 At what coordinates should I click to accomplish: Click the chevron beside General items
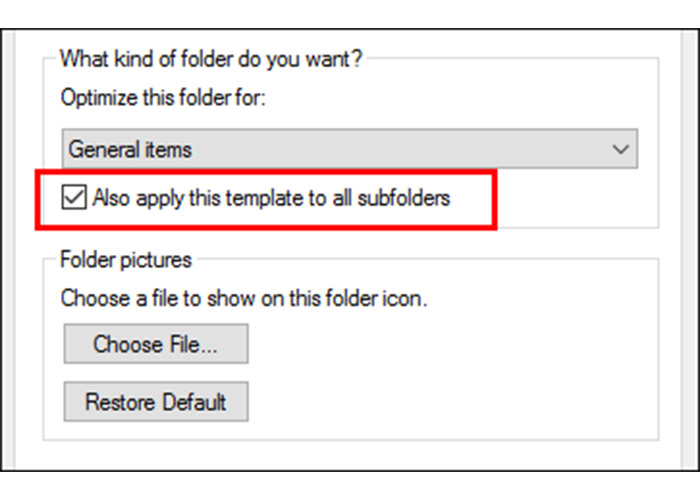click(621, 150)
